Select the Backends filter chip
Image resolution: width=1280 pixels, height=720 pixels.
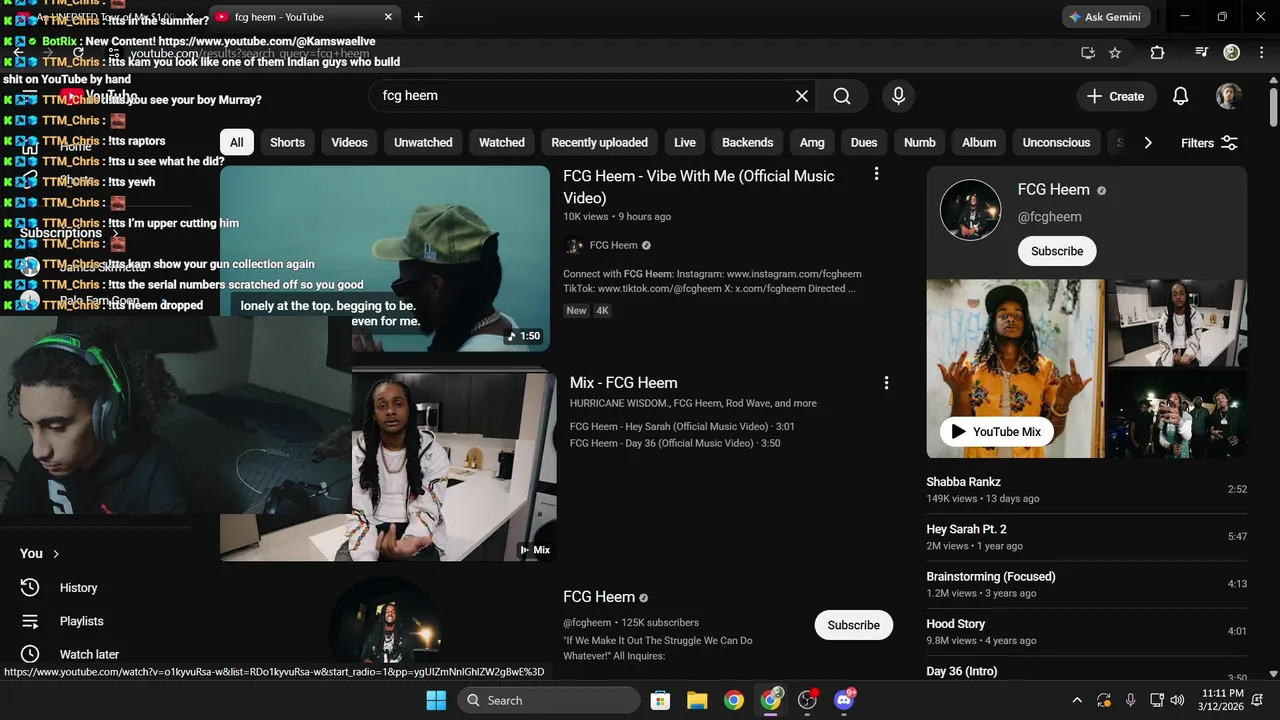(x=748, y=142)
